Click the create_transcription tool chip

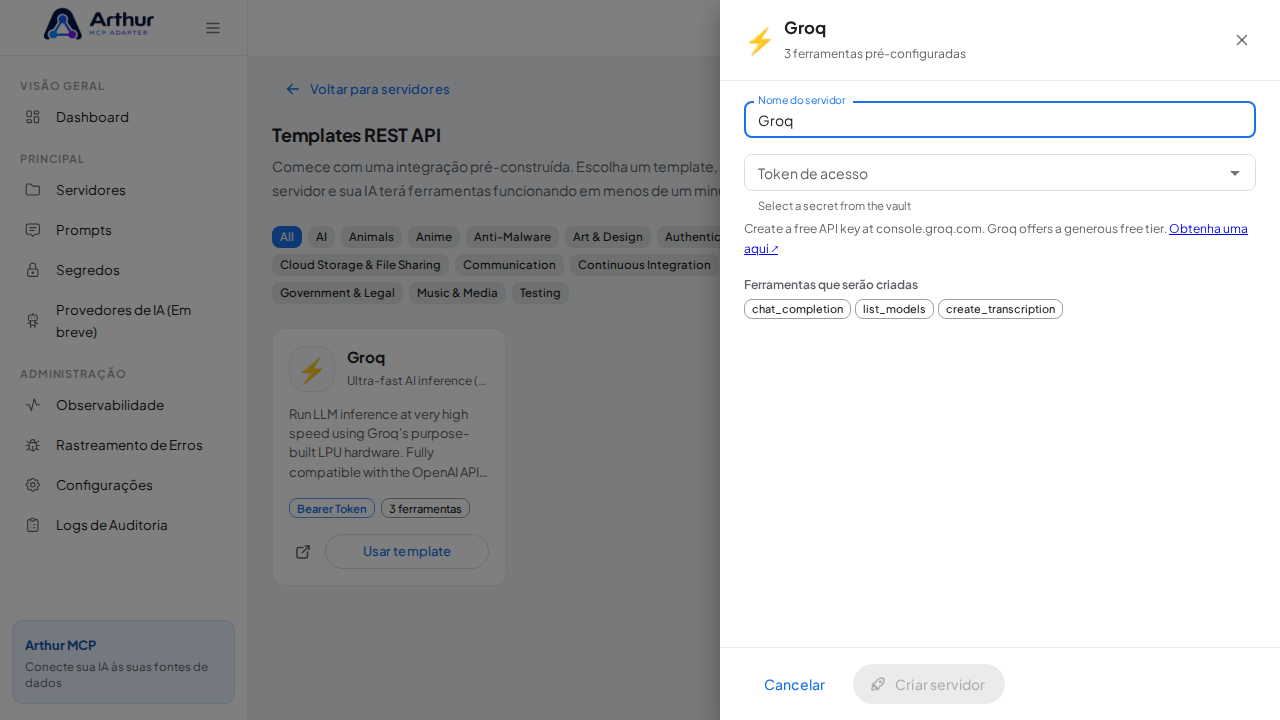pyautogui.click(x=1000, y=309)
